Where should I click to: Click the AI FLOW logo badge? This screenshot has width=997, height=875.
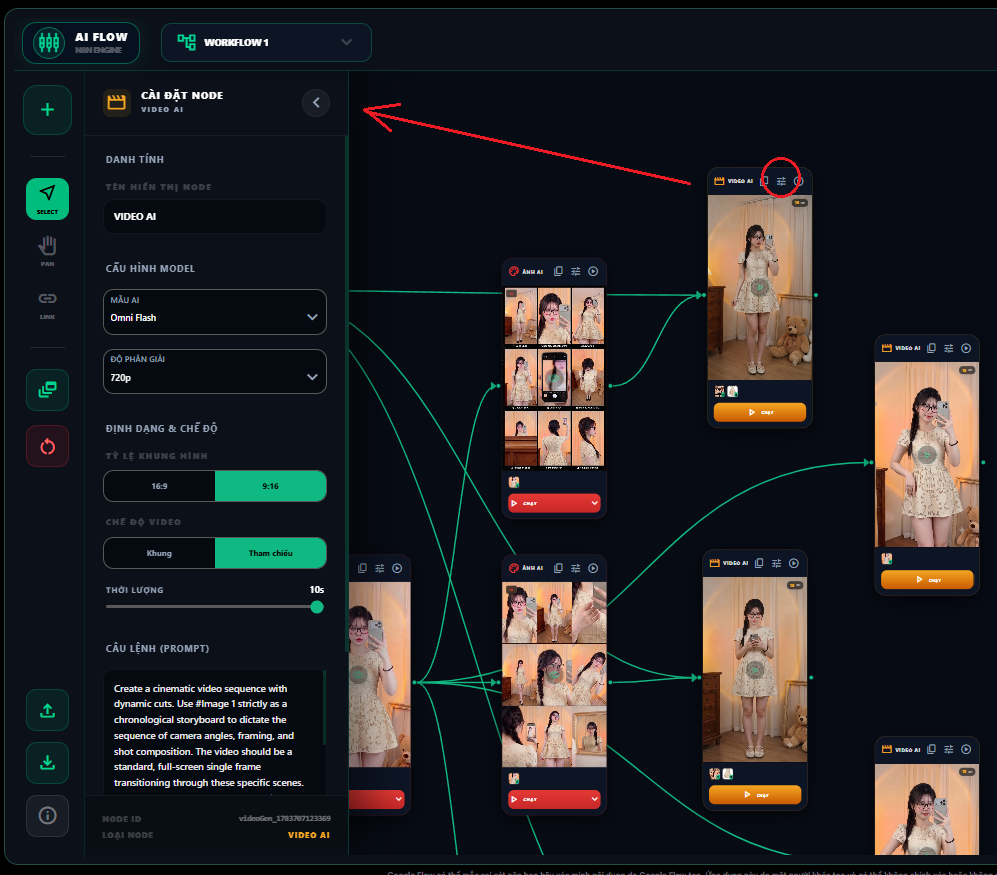tap(81, 43)
